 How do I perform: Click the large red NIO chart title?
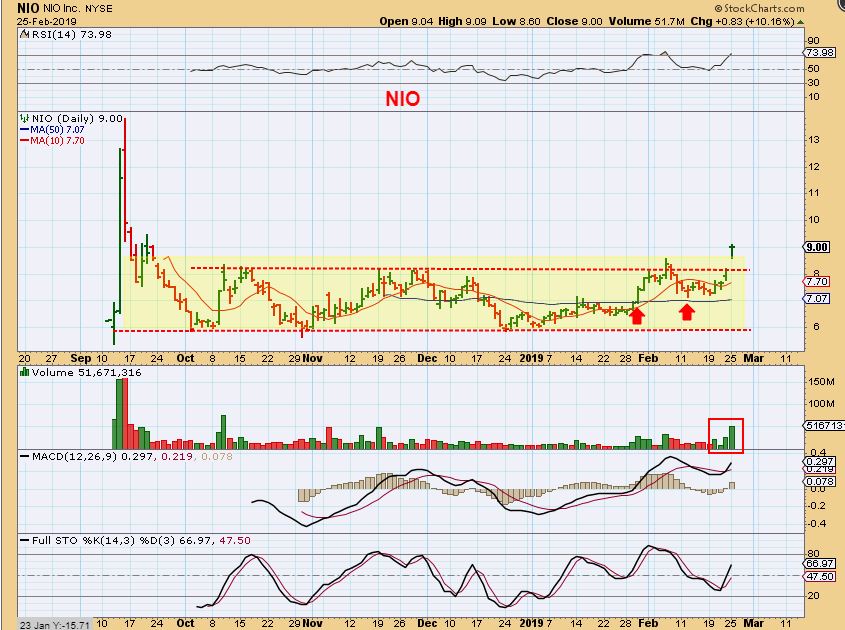pos(402,99)
